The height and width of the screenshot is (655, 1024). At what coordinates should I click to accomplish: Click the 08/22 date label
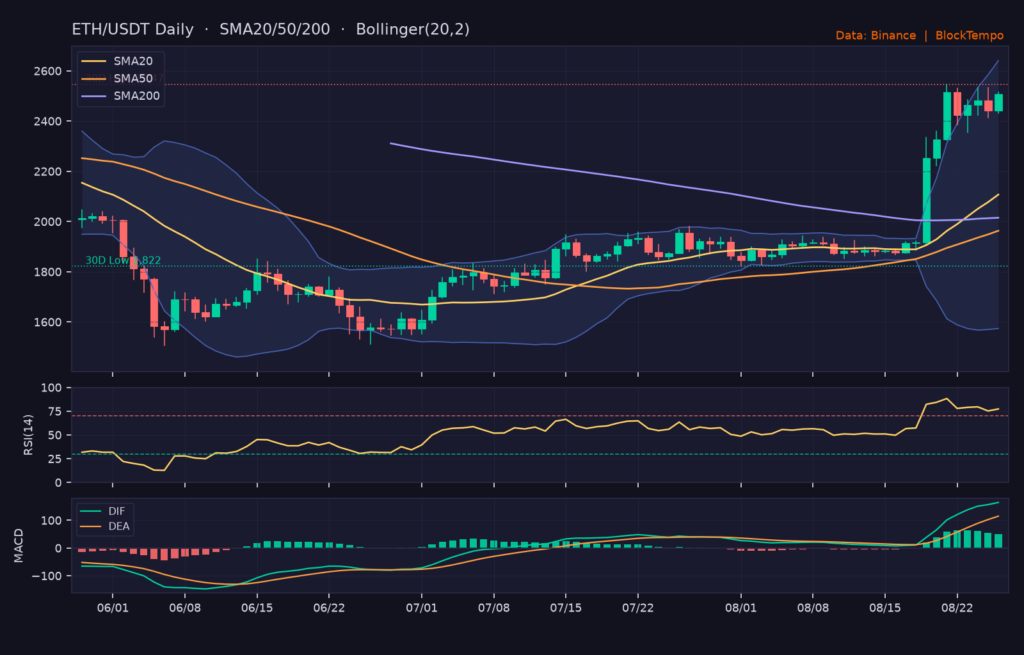[957, 608]
